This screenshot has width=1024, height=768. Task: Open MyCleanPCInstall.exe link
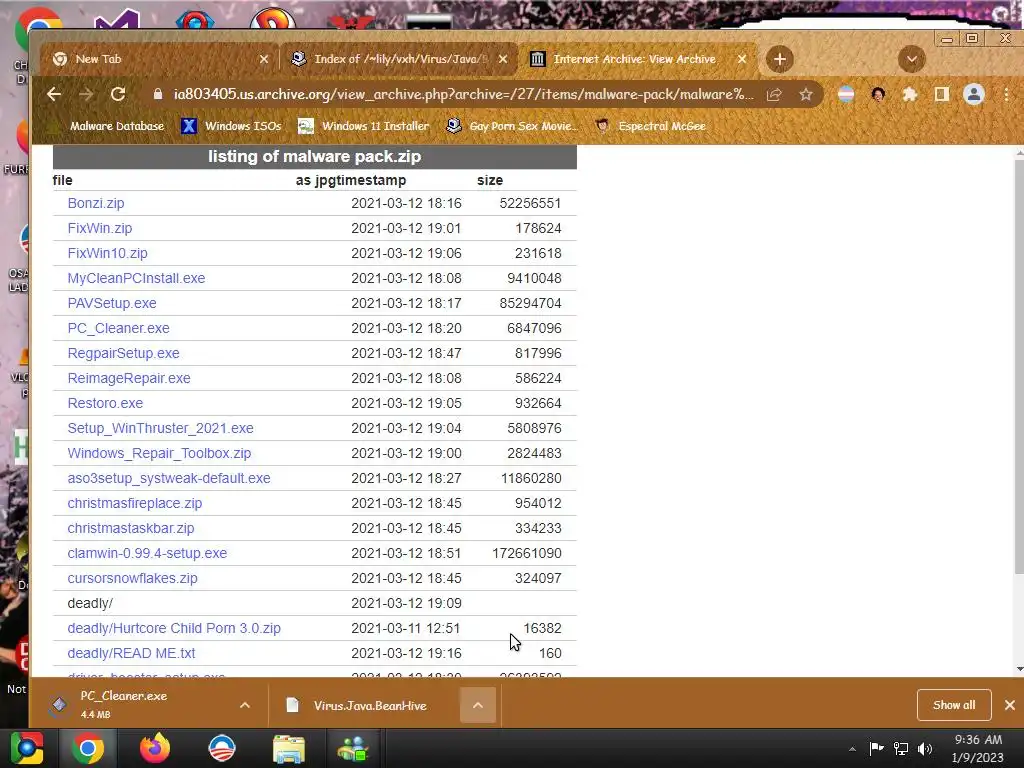pos(136,278)
